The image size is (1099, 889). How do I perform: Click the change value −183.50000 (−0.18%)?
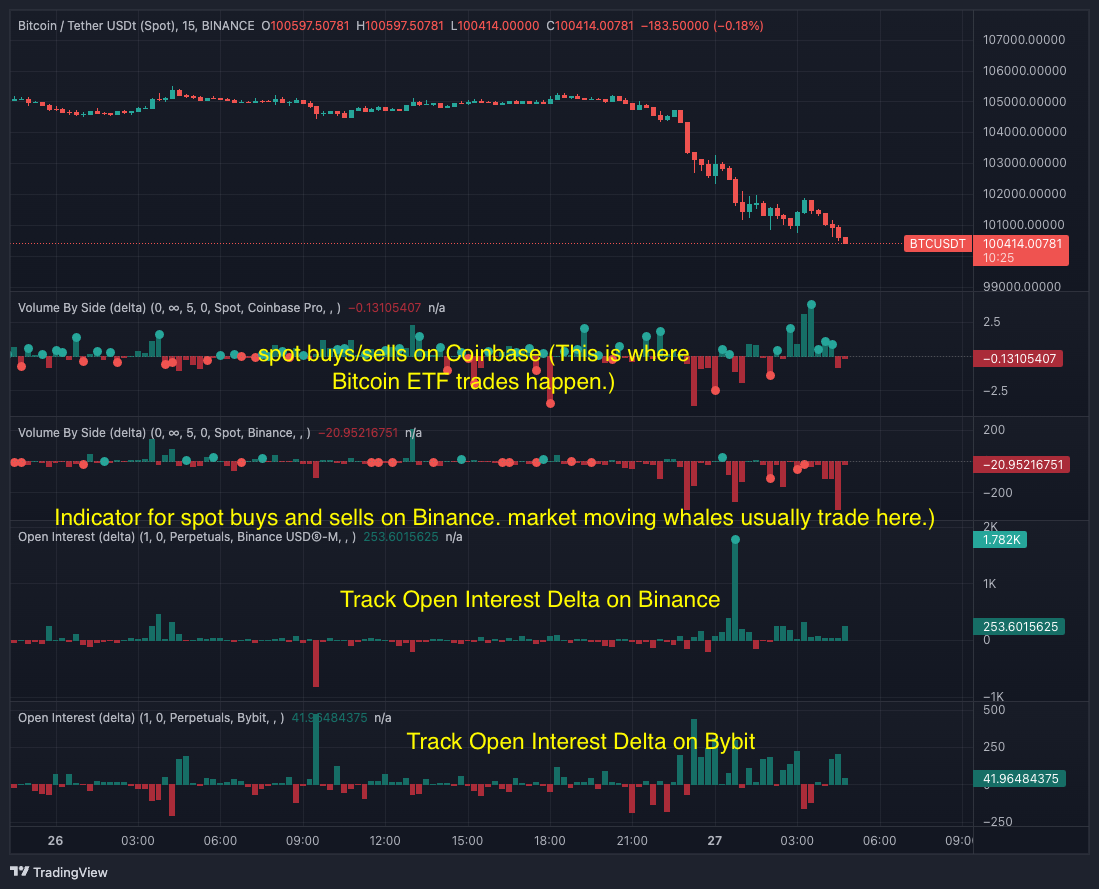pyautogui.click(x=702, y=26)
